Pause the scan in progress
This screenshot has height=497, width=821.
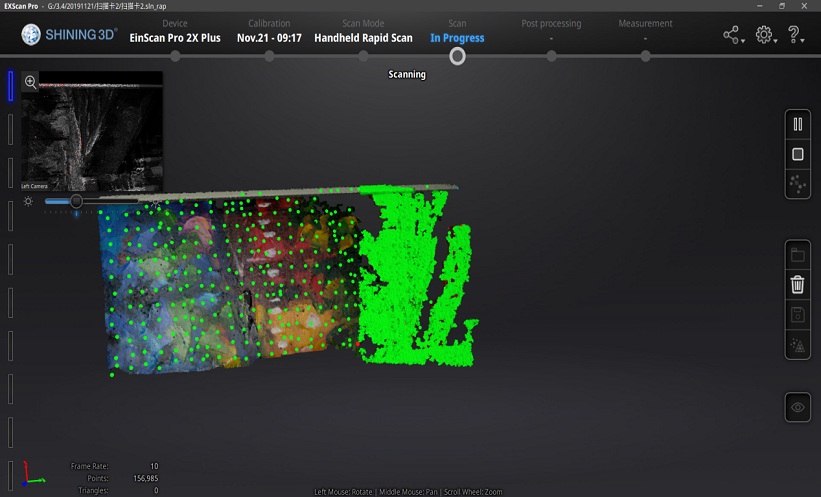coord(797,125)
